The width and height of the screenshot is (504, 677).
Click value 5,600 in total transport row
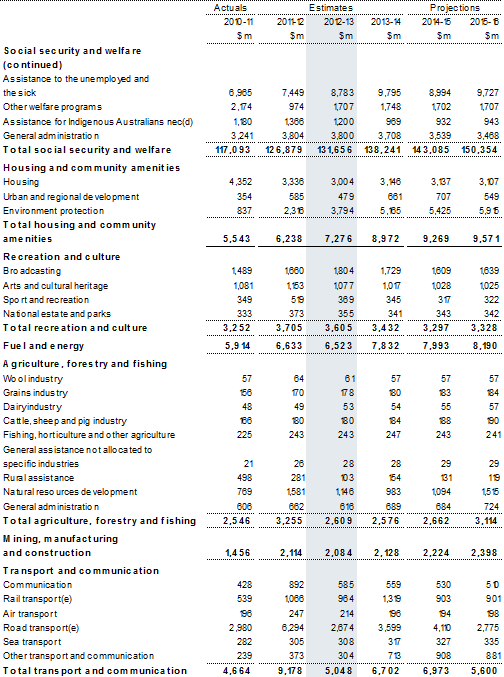click(484, 671)
